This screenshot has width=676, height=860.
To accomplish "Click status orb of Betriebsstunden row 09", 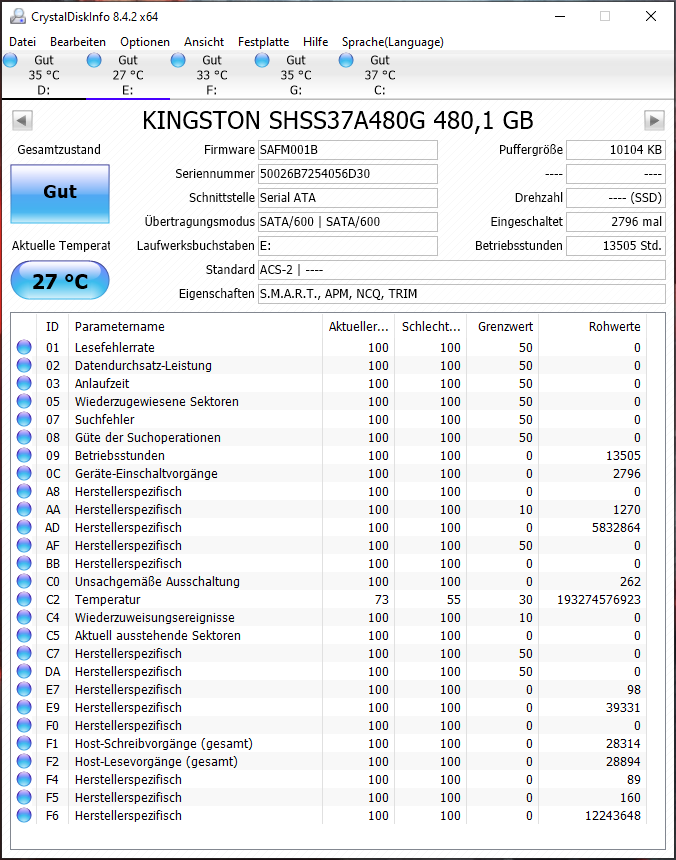I will [24, 455].
